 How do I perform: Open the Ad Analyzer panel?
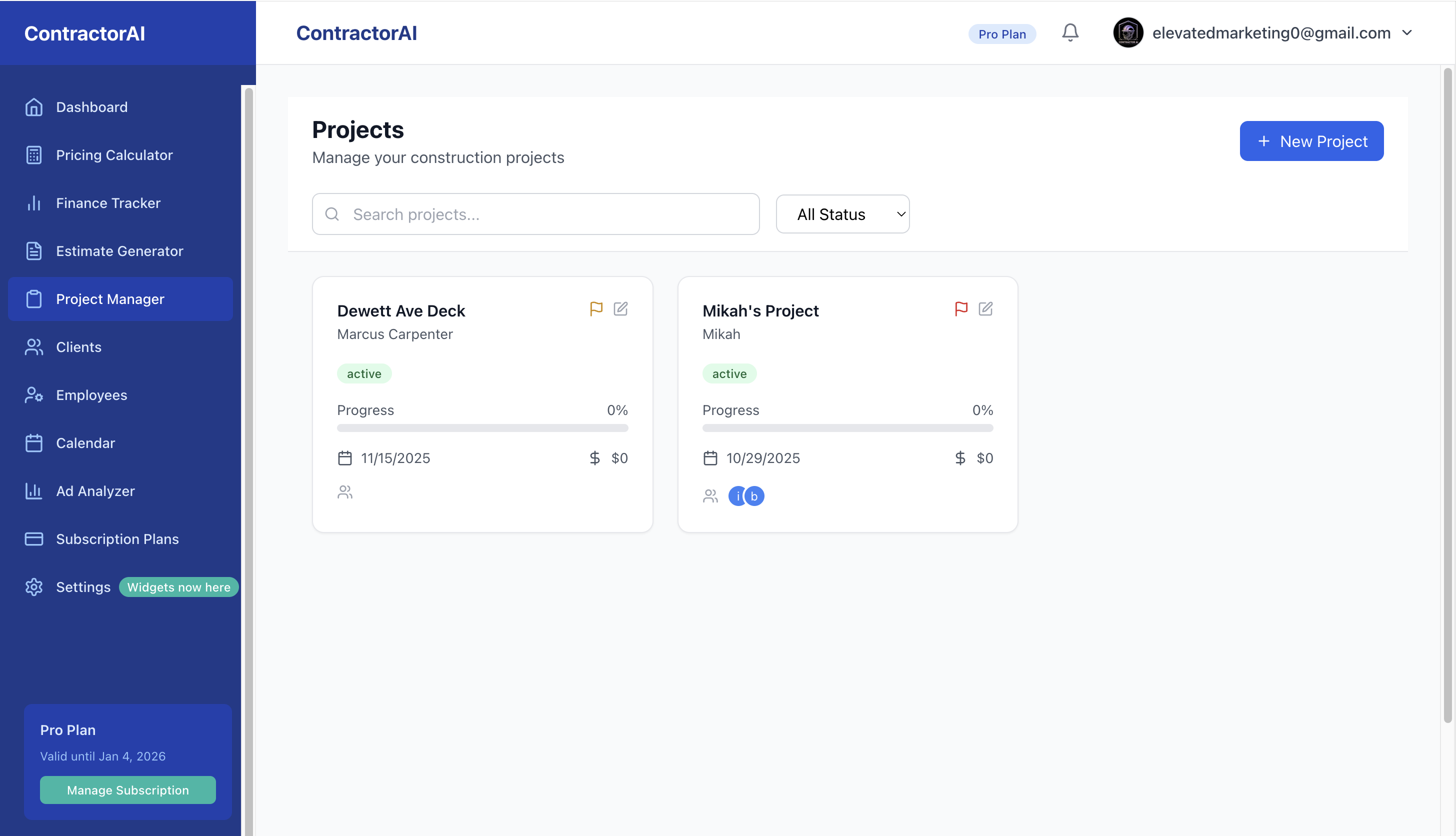click(x=95, y=491)
